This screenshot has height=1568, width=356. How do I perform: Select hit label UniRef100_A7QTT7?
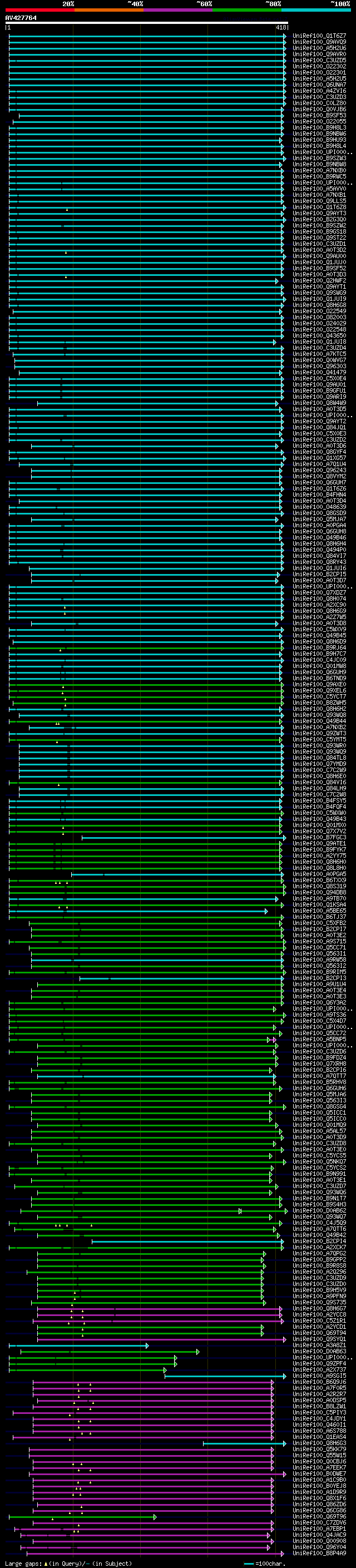(319, 1076)
